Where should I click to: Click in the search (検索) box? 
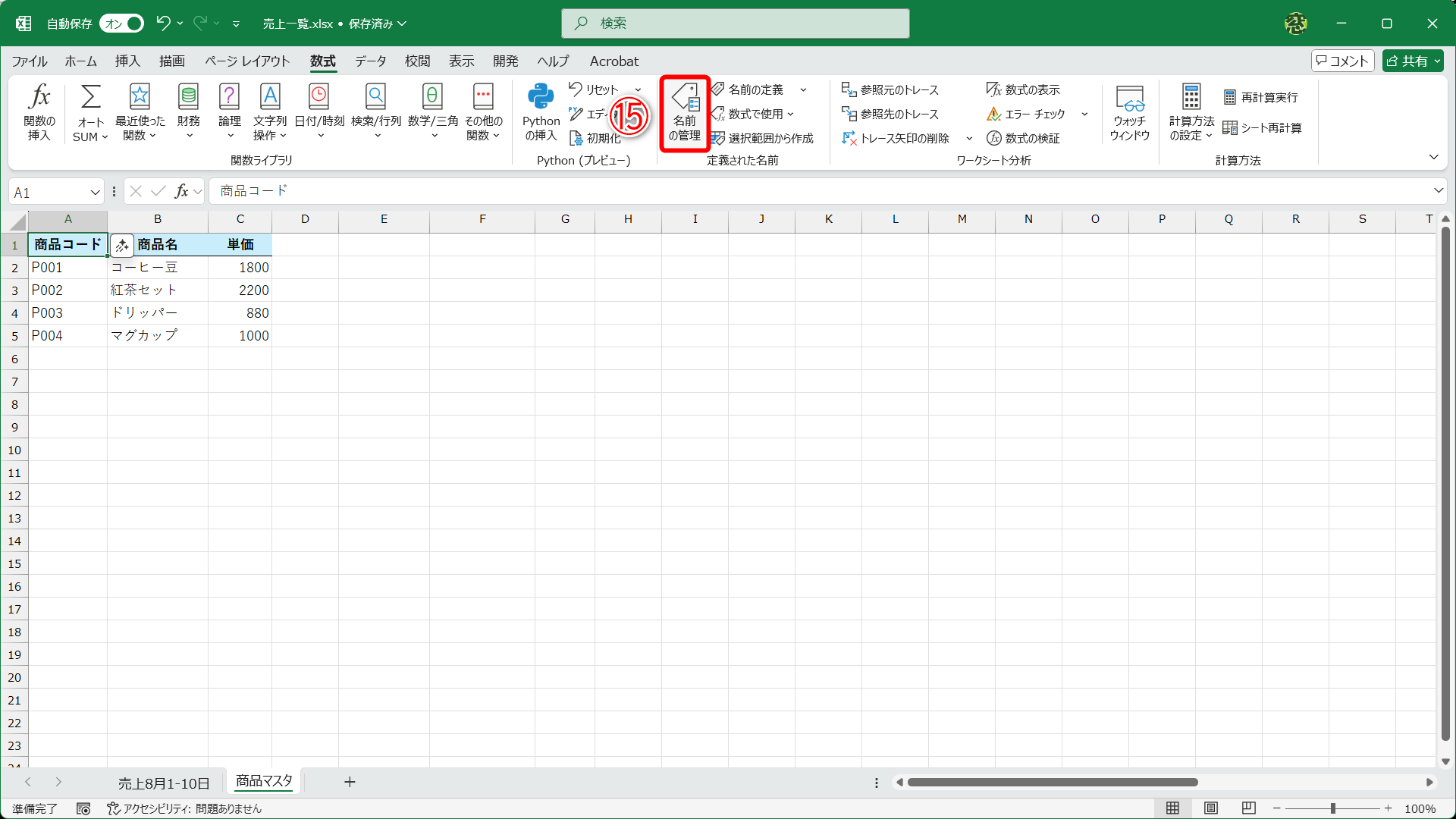[736, 24]
